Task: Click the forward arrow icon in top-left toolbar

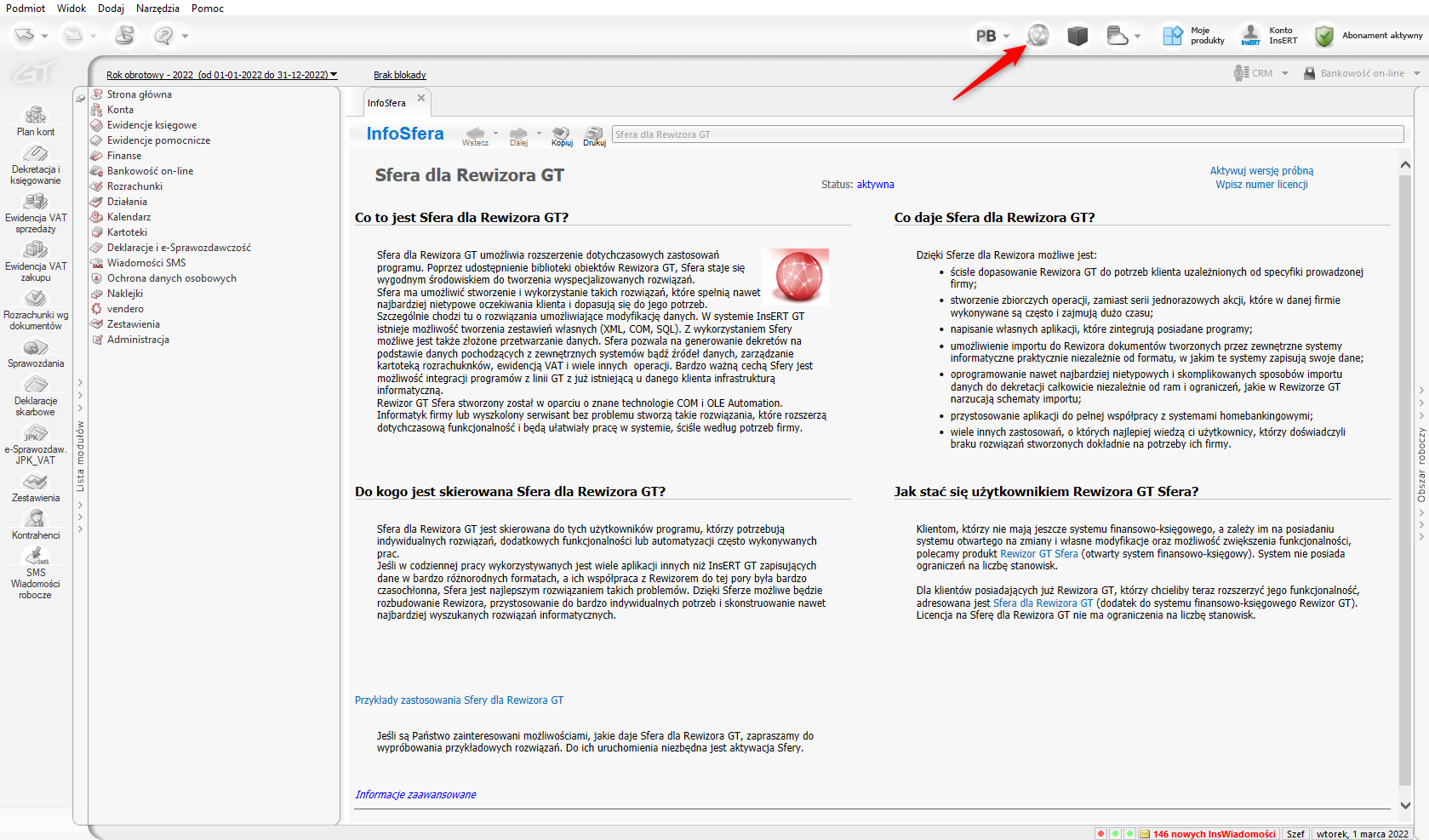Action: [x=73, y=36]
